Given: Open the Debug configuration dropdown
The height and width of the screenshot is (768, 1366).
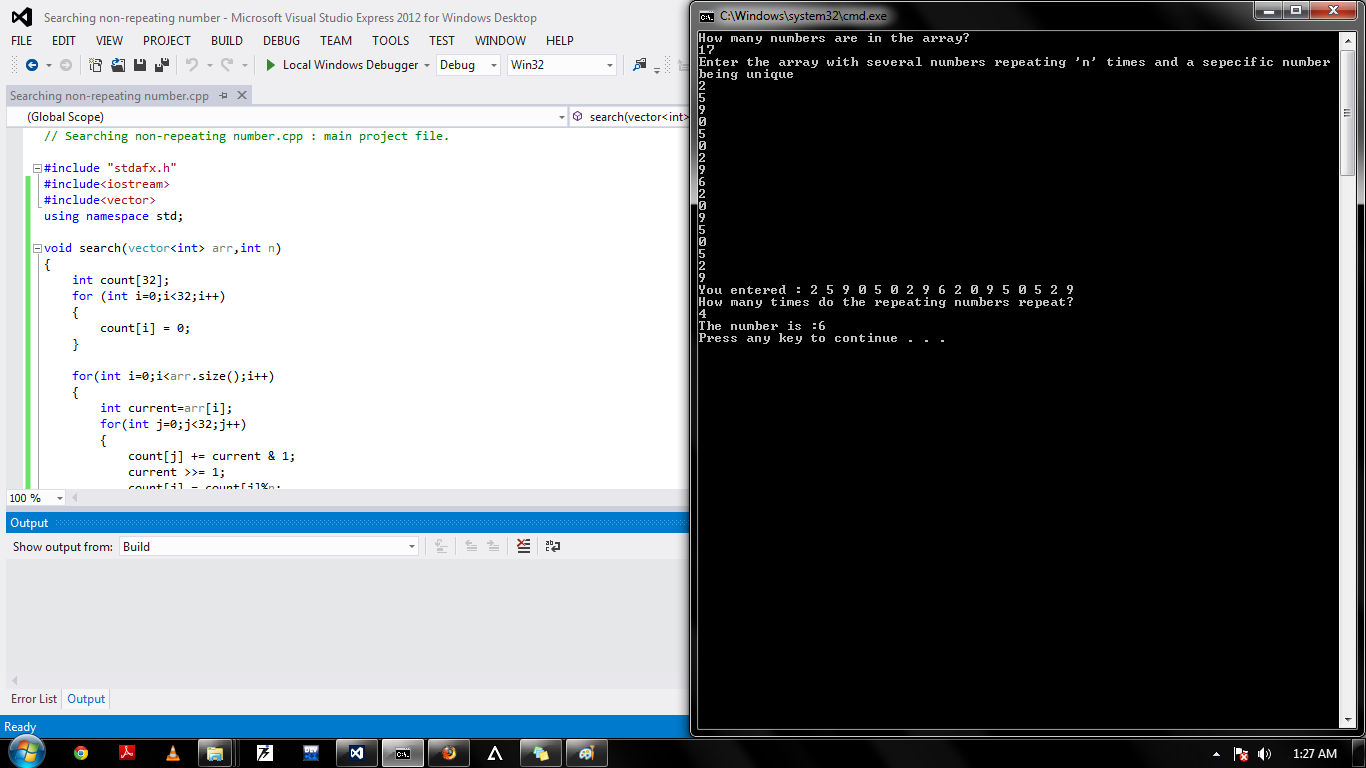Looking at the screenshot, I should (495, 64).
